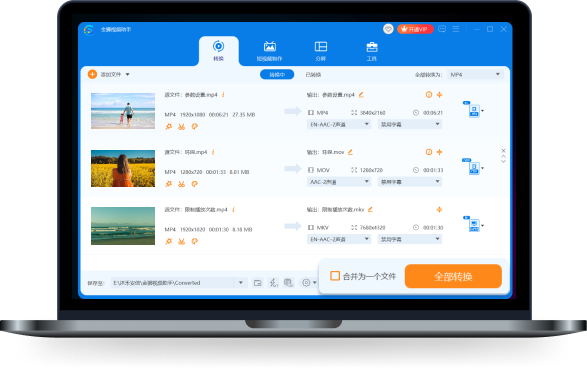Screen dimensions: 587x371
Task: Click the orange add files plus icon
Action: [x=92, y=74]
